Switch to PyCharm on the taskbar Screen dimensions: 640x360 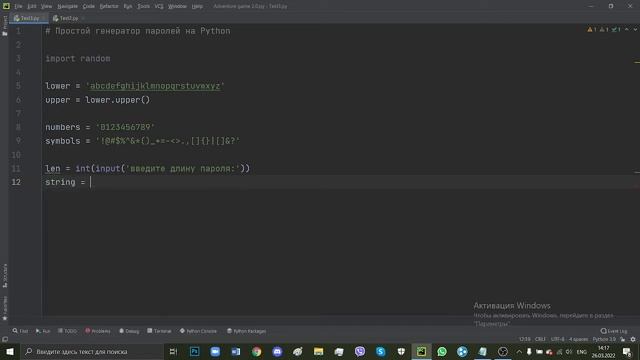coord(421,351)
